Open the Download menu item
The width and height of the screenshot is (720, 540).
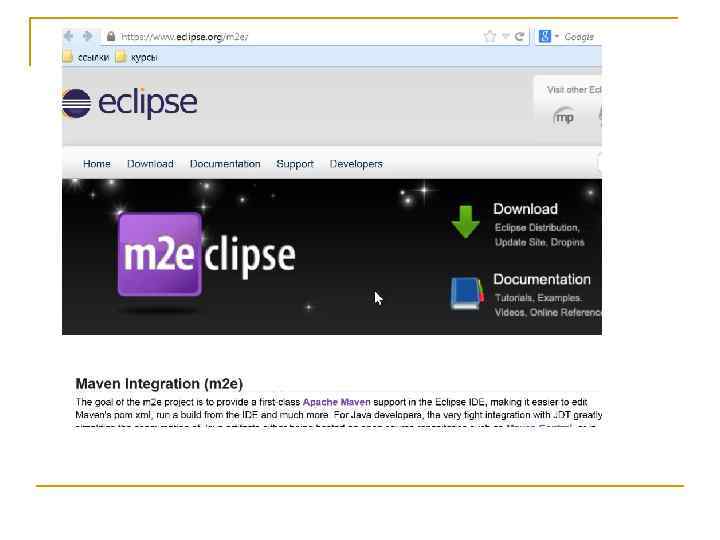(150, 164)
